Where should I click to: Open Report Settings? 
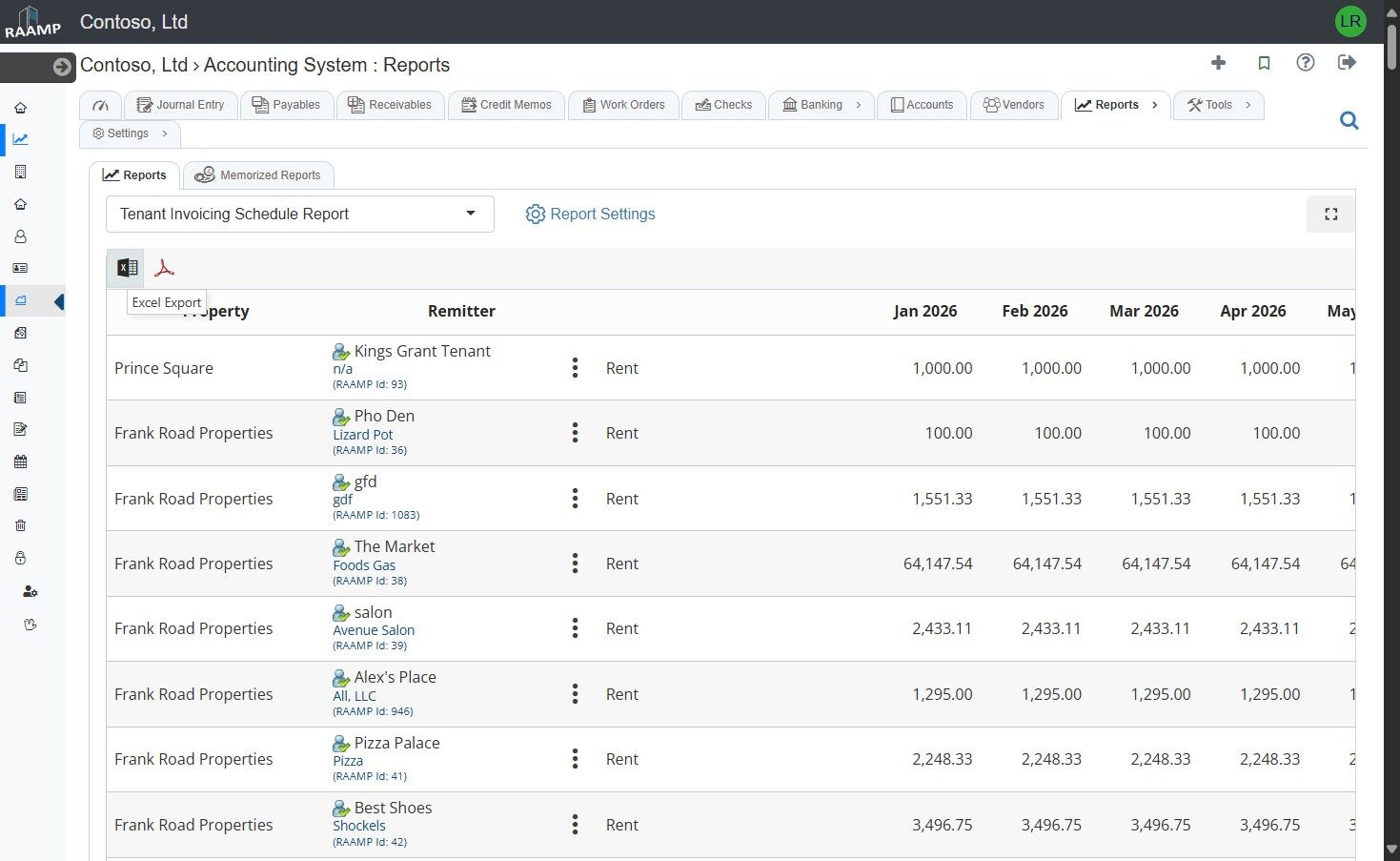[591, 215]
